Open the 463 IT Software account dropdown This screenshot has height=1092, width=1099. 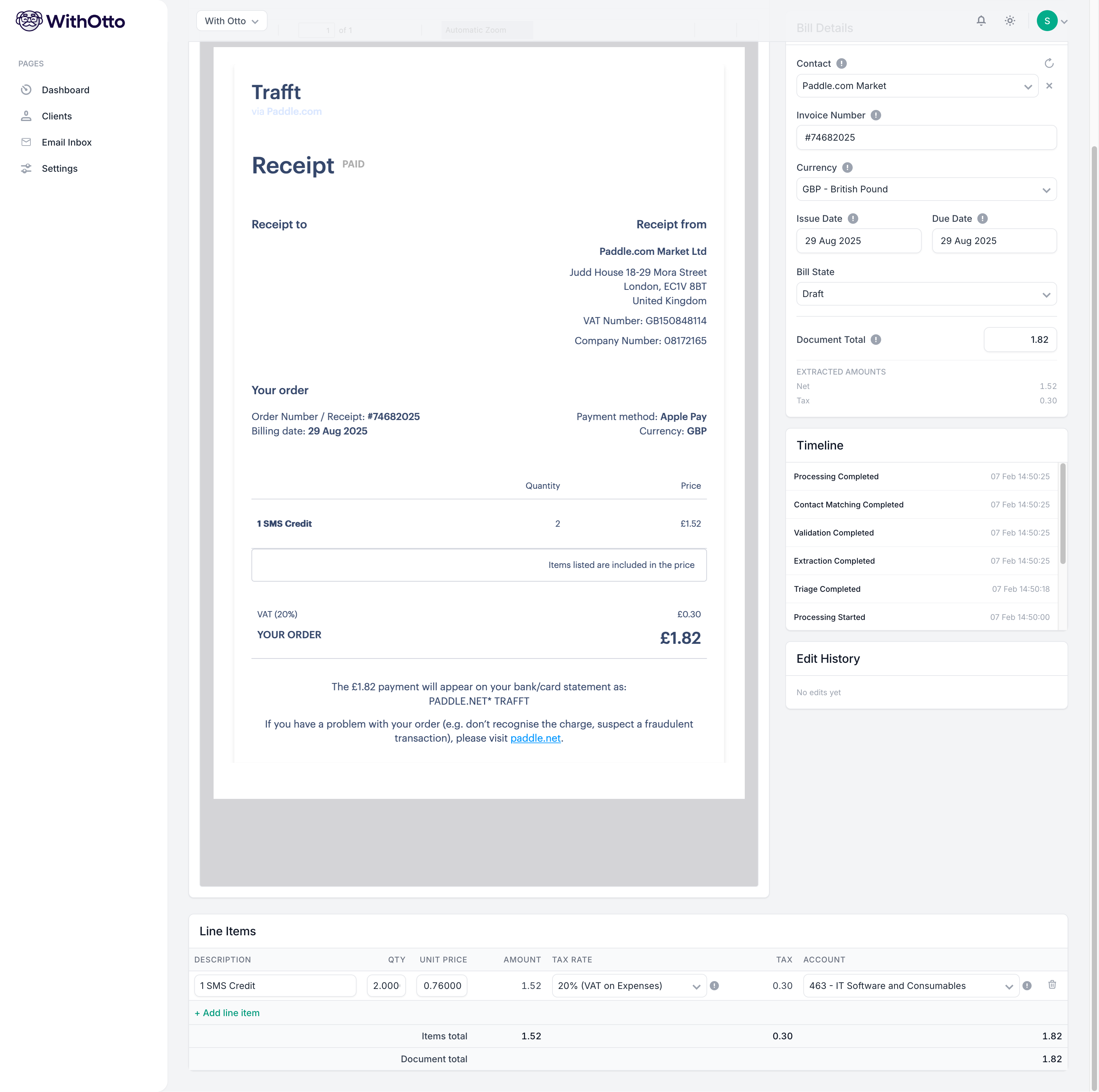(x=911, y=986)
